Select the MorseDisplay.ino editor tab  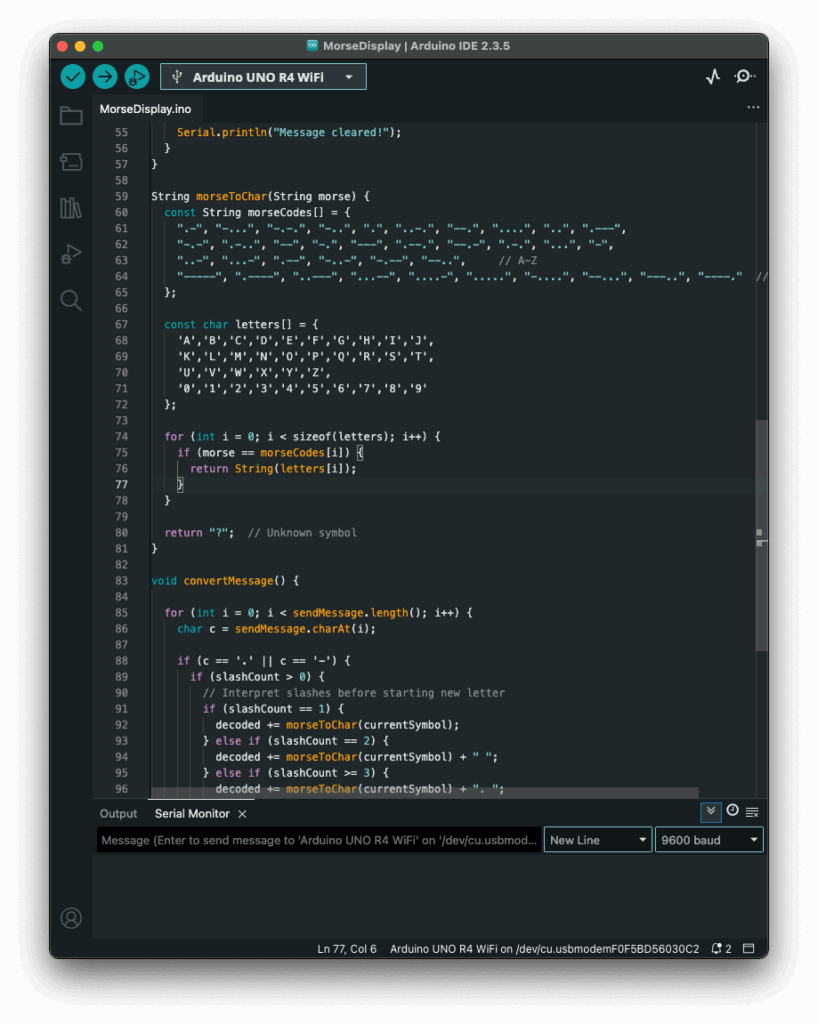click(x=146, y=109)
